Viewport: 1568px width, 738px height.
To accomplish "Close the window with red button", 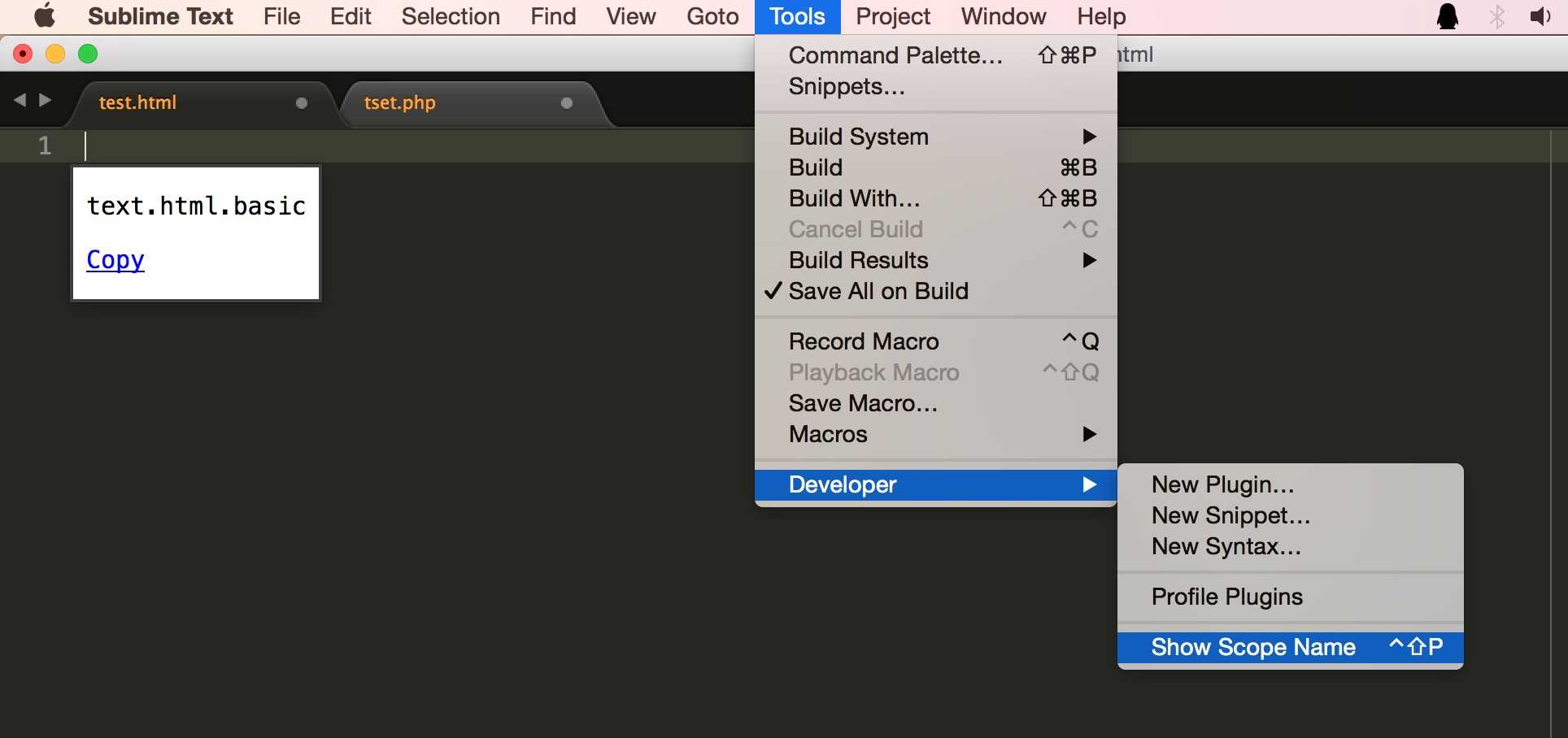I will [23, 54].
